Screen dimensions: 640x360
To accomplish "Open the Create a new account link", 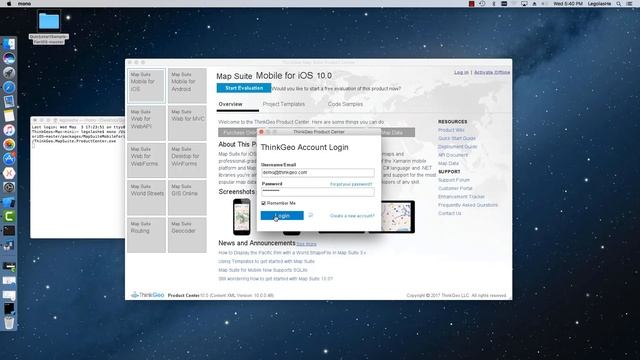I will (x=352, y=216).
